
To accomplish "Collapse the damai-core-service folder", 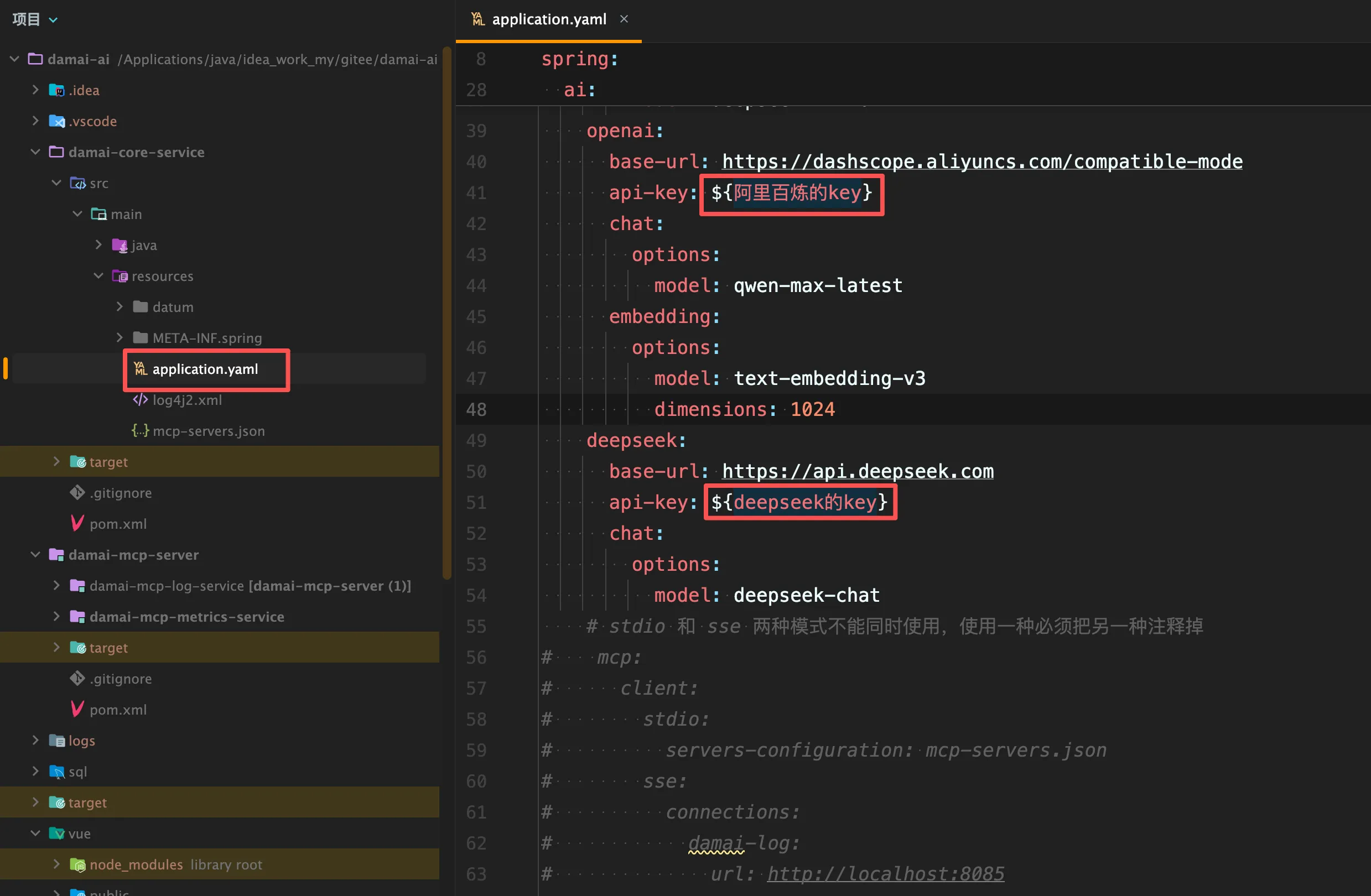I will 35,152.
